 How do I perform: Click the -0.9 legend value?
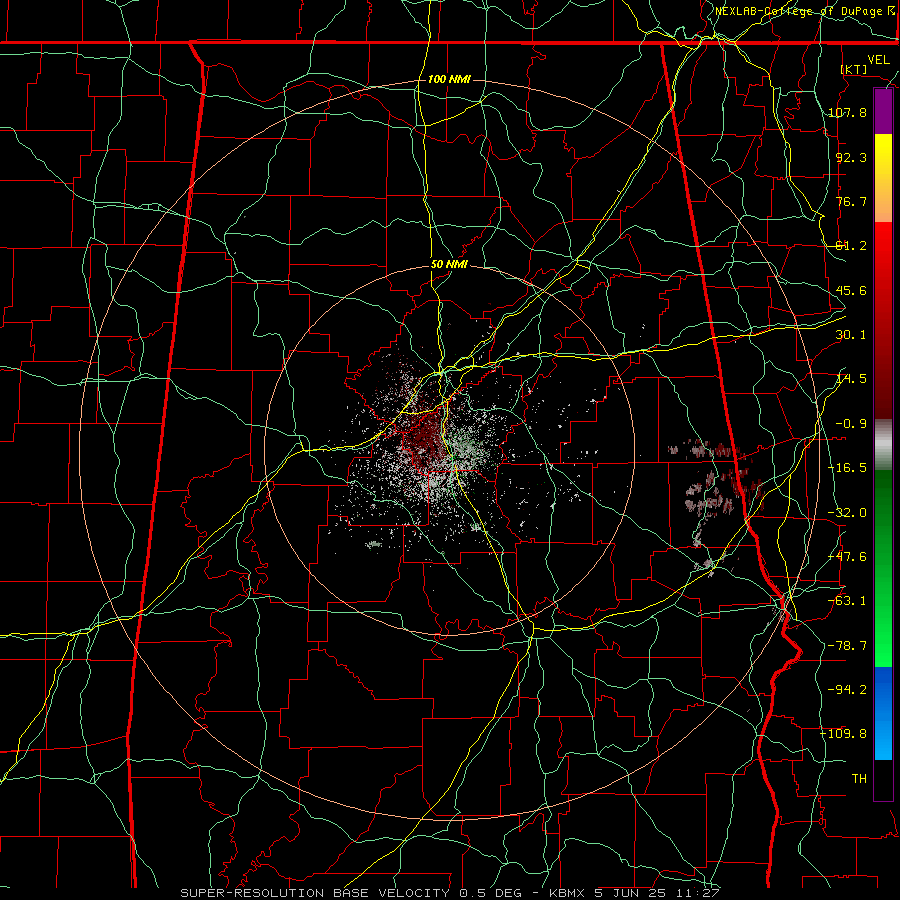coord(851,424)
